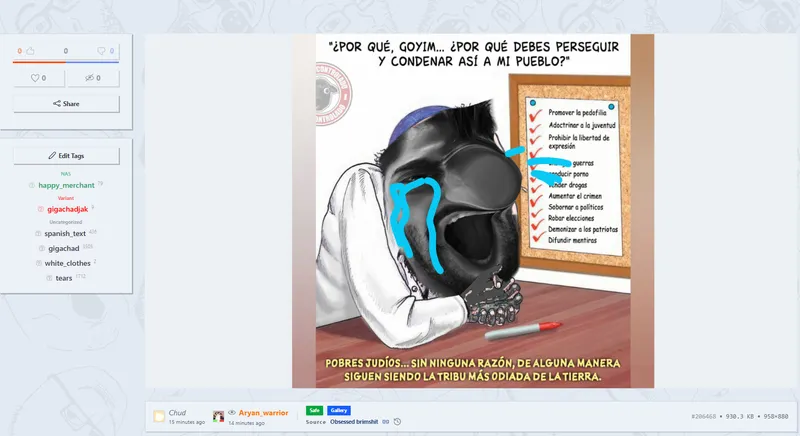Screen dimensions: 800x436
Task: Open the main post image
Action: pos(473,211)
